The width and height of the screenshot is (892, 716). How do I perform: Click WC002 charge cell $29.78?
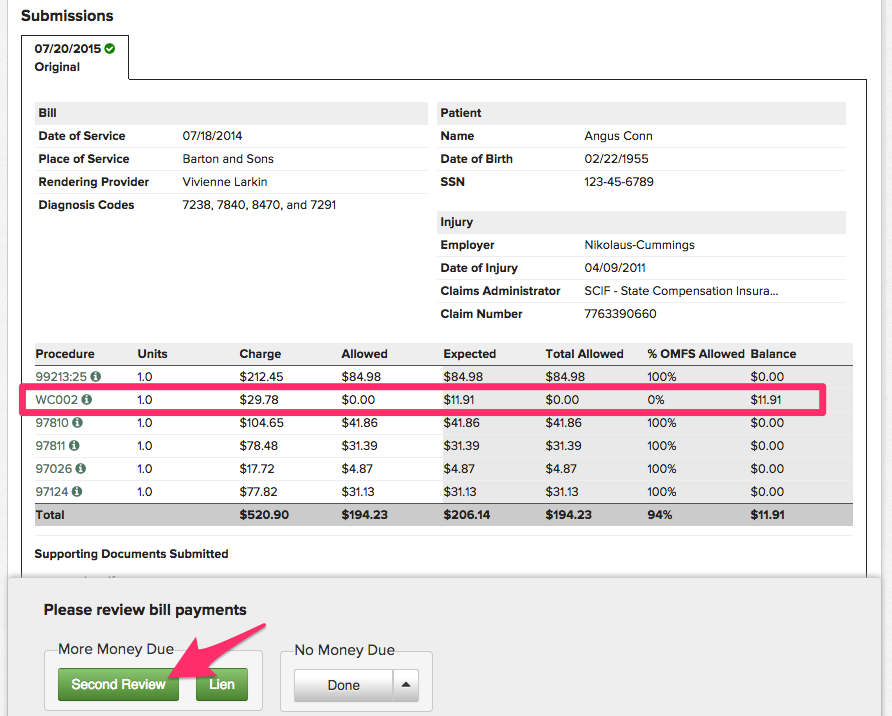tap(259, 400)
